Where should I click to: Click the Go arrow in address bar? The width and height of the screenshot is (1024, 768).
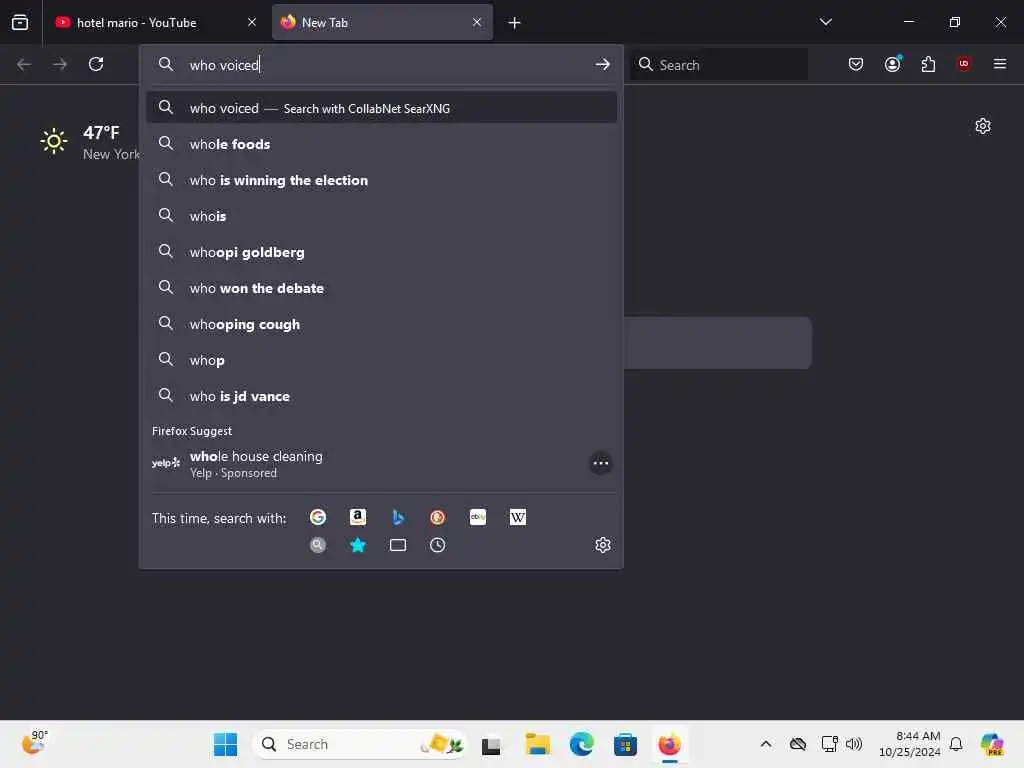point(602,64)
